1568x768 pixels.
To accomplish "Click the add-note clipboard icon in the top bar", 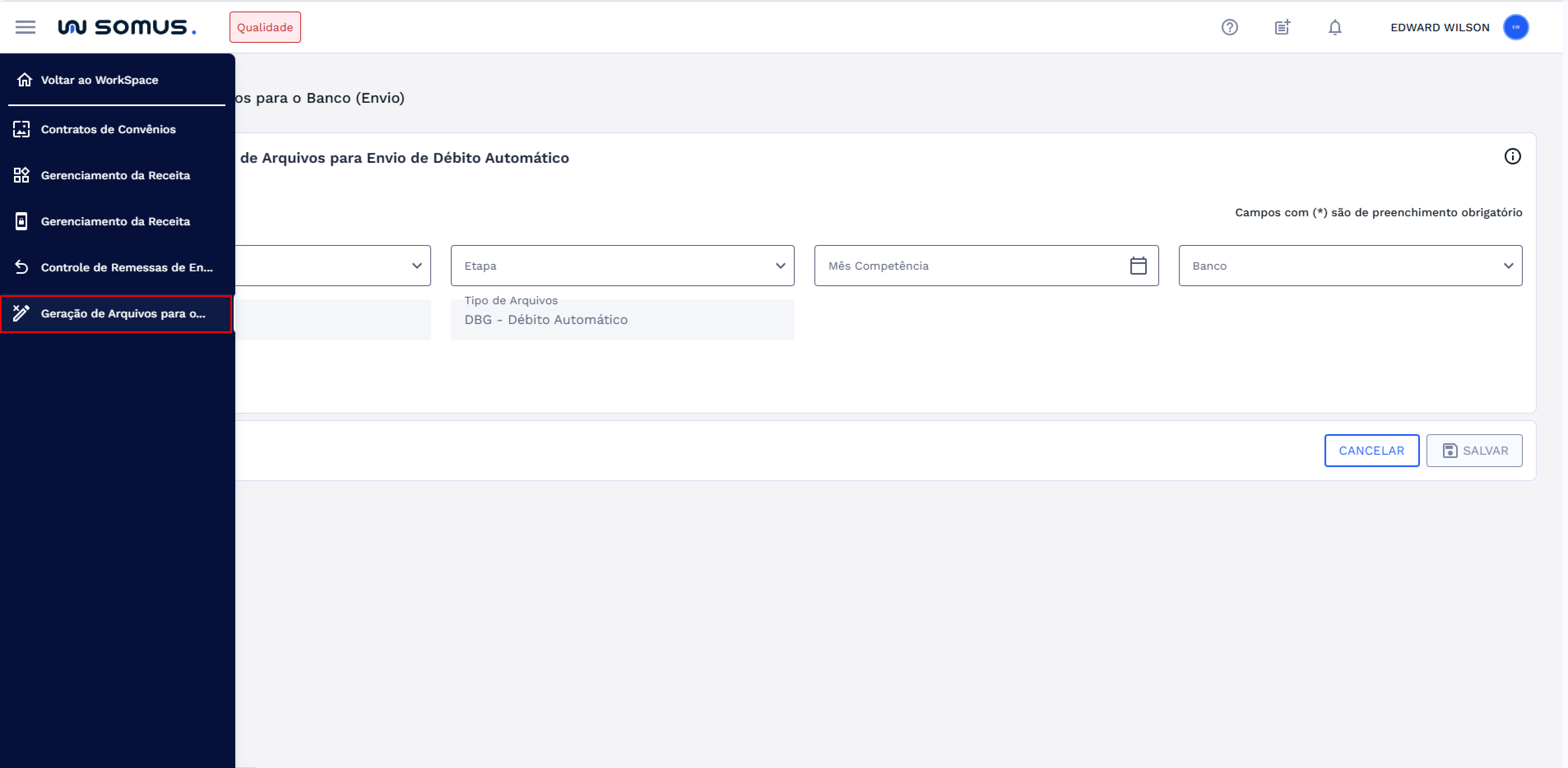I will pos(1282,27).
